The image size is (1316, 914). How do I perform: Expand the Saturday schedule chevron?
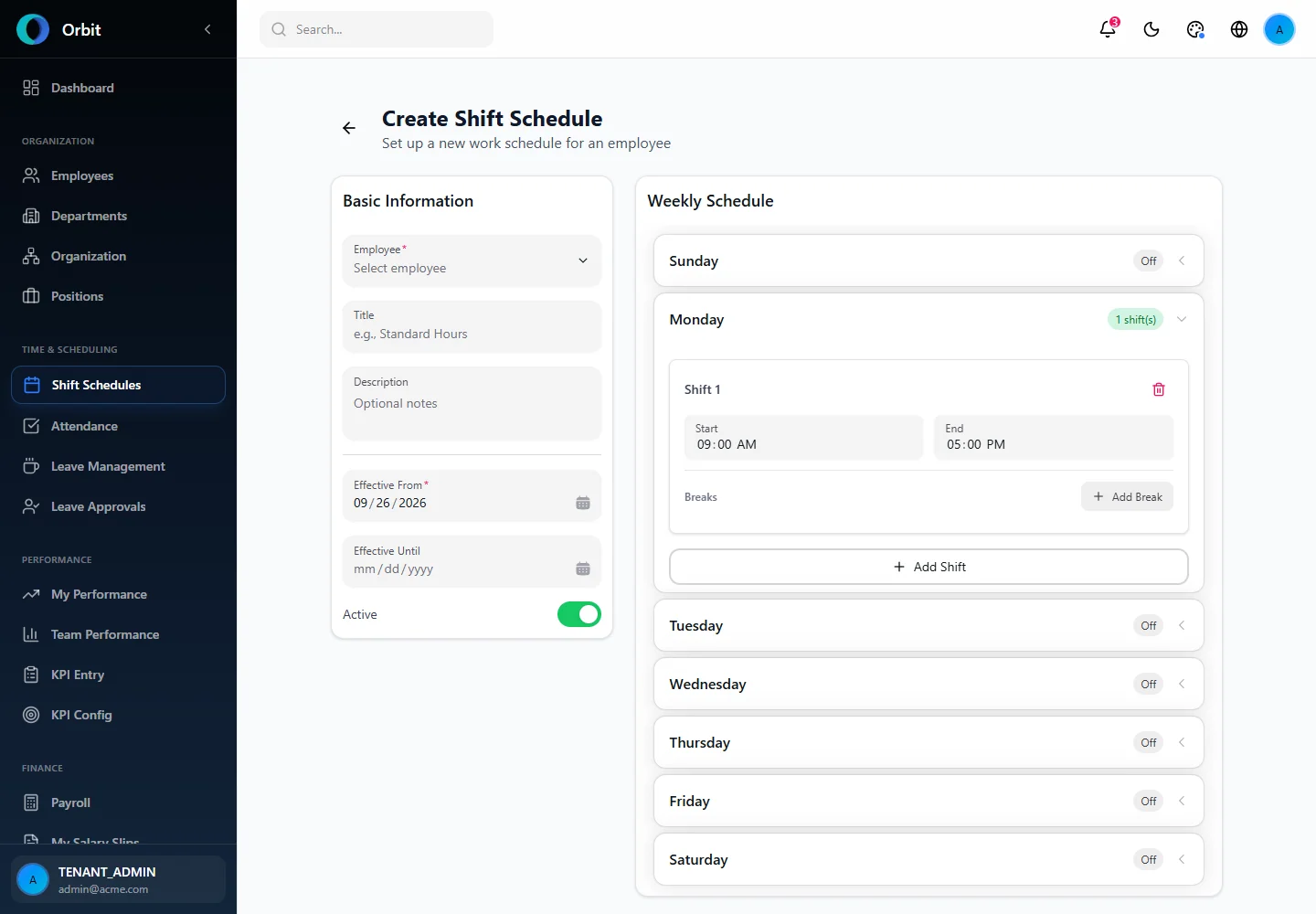(x=1182, y=859)
